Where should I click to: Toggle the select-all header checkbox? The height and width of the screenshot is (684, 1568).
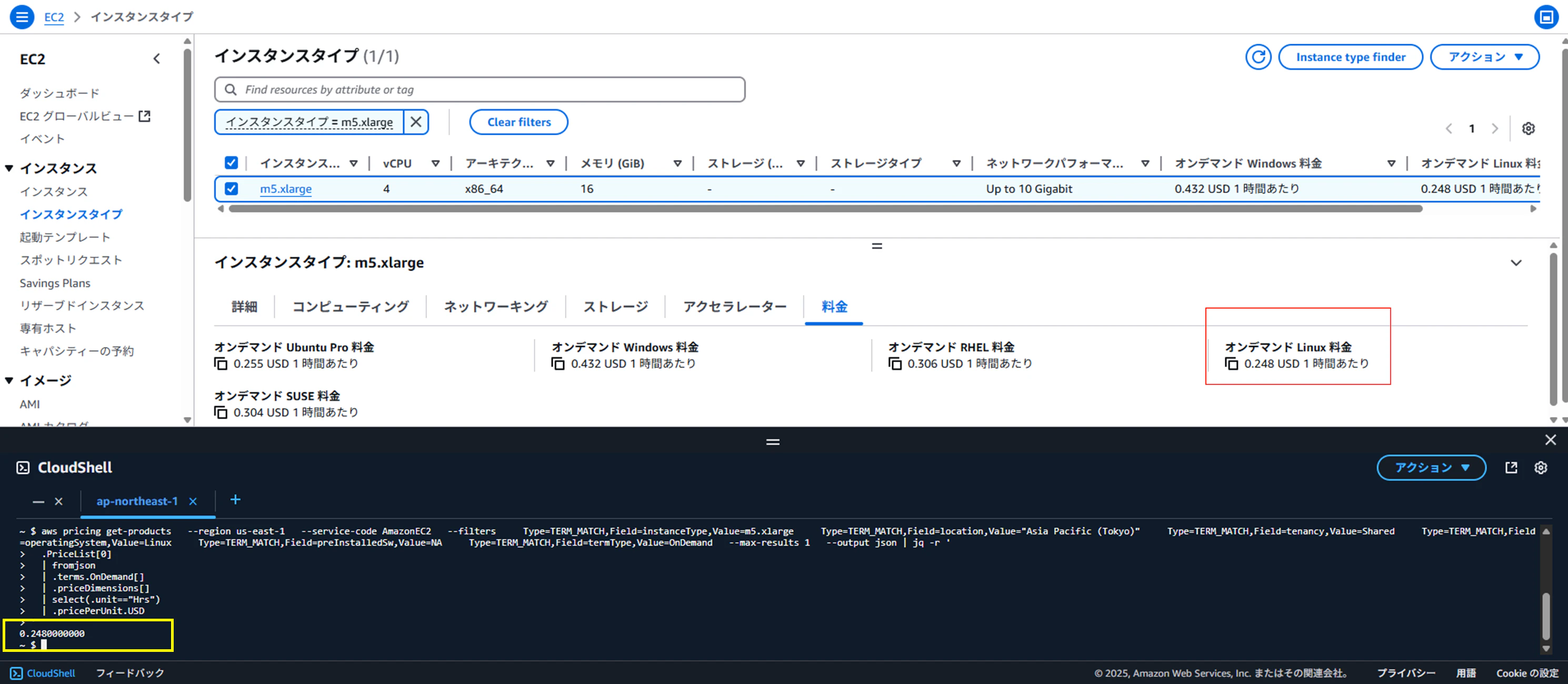pos(231,163)
